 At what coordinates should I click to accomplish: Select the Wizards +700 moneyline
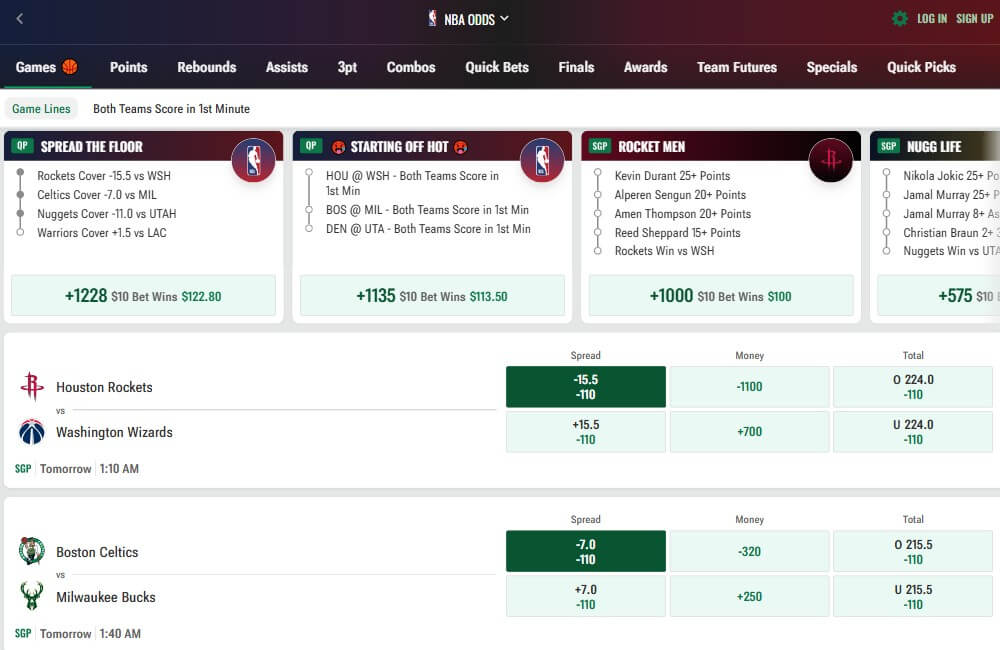click(749, 433)
